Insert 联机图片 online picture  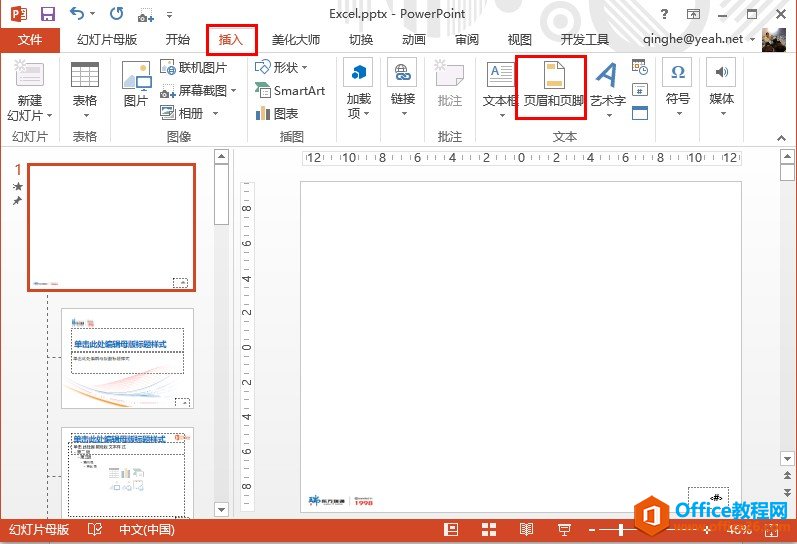tap(194, 67)
